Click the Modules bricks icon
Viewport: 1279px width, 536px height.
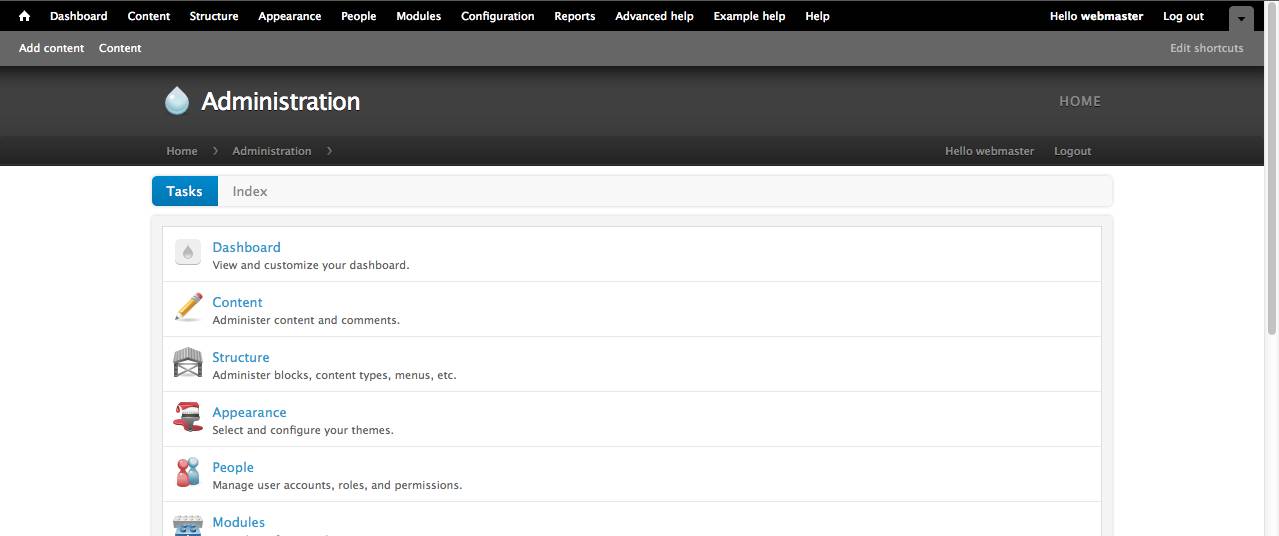click(x=188, y=525)
